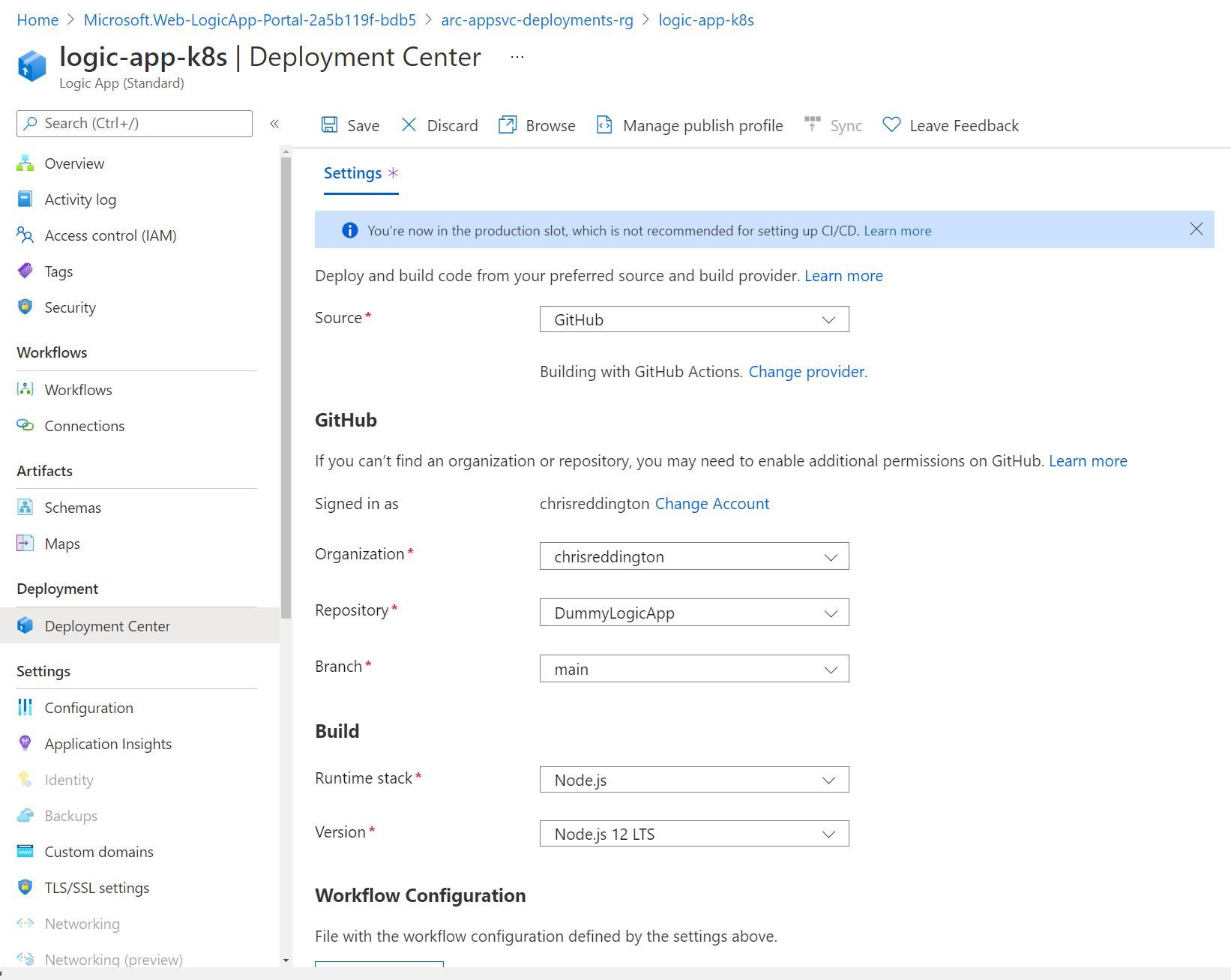Viewport: 1231px width, 980px height.
Task: Click the Workflows icon in the sidebar
Action: tap(25, 389)
